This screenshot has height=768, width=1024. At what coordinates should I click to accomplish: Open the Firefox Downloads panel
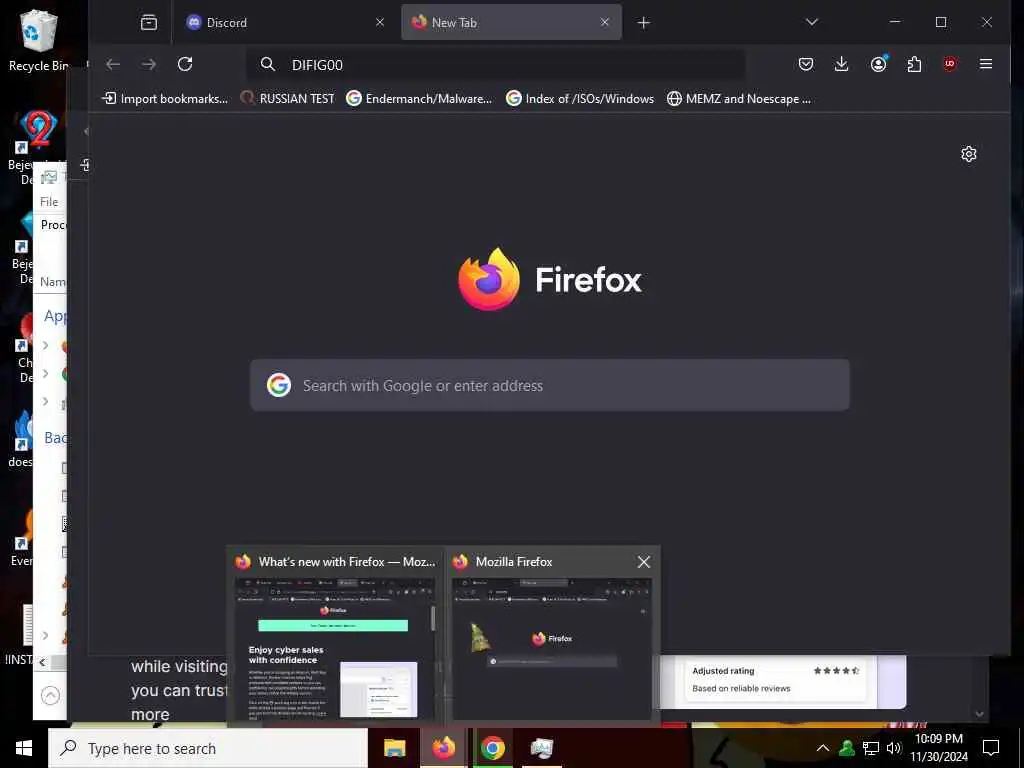pos(842,64)
